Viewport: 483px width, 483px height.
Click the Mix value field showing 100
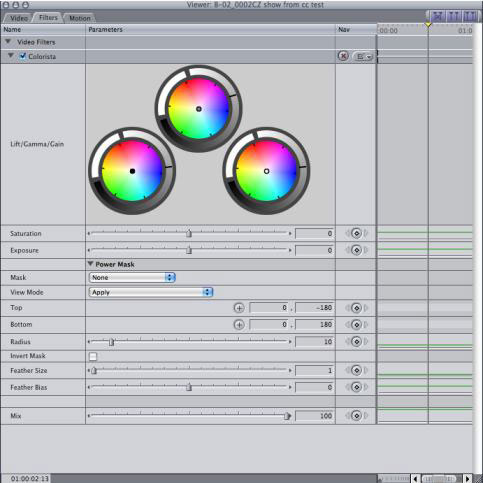click(x=314, y=416)
